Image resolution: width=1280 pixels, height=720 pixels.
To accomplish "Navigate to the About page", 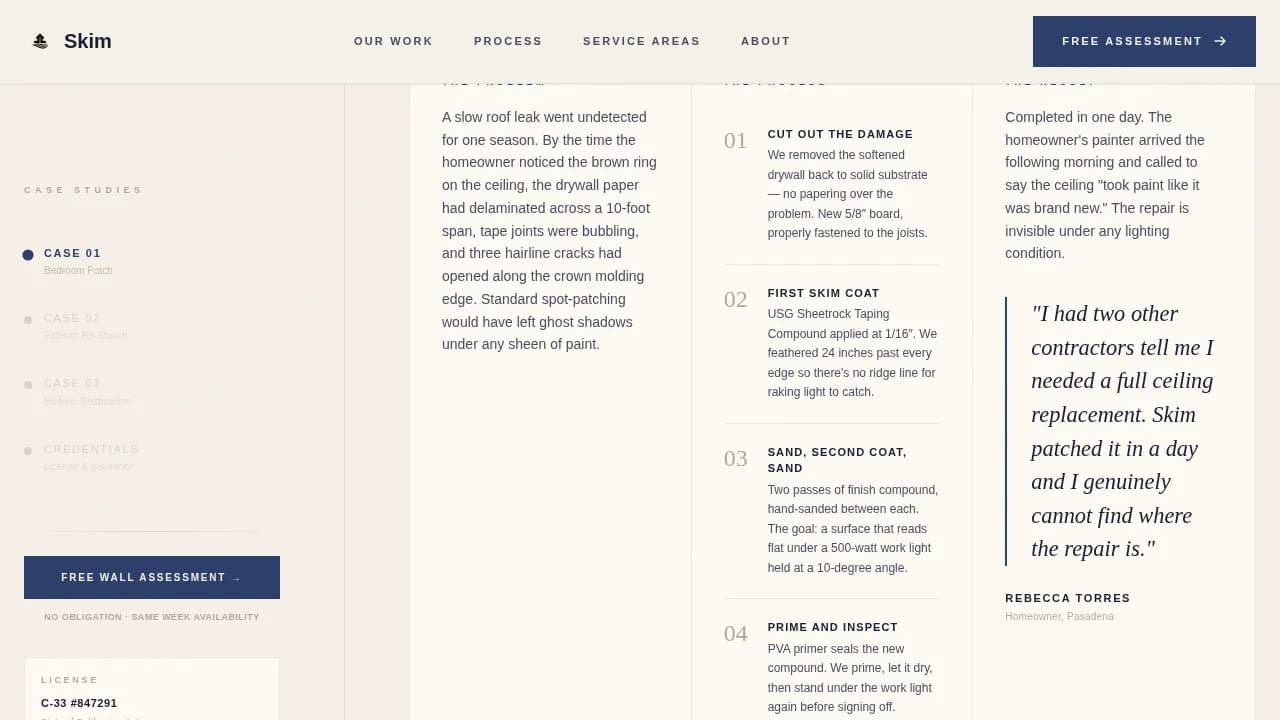I will click(765, 41).
